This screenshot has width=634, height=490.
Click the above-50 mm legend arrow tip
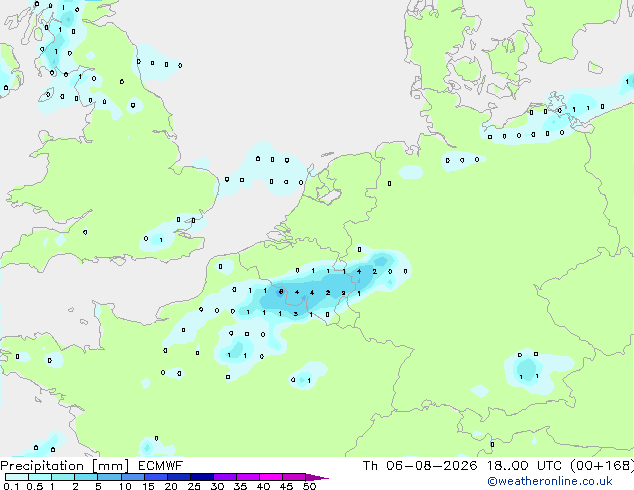(317, 477)
